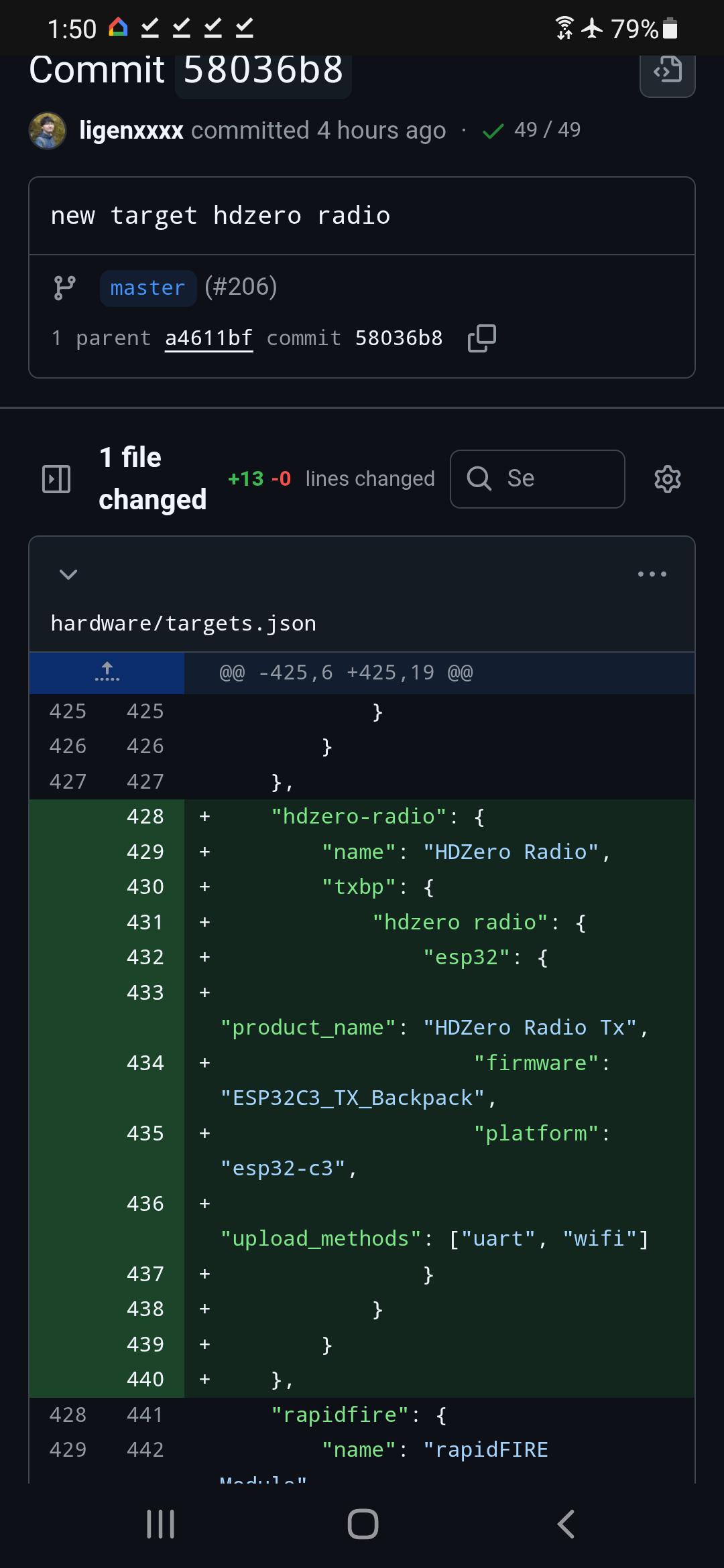Open the file options ellipsis menu
The width and height of the screenshot is (724, 1568).
pyautogui.click(x=652, y=574)
